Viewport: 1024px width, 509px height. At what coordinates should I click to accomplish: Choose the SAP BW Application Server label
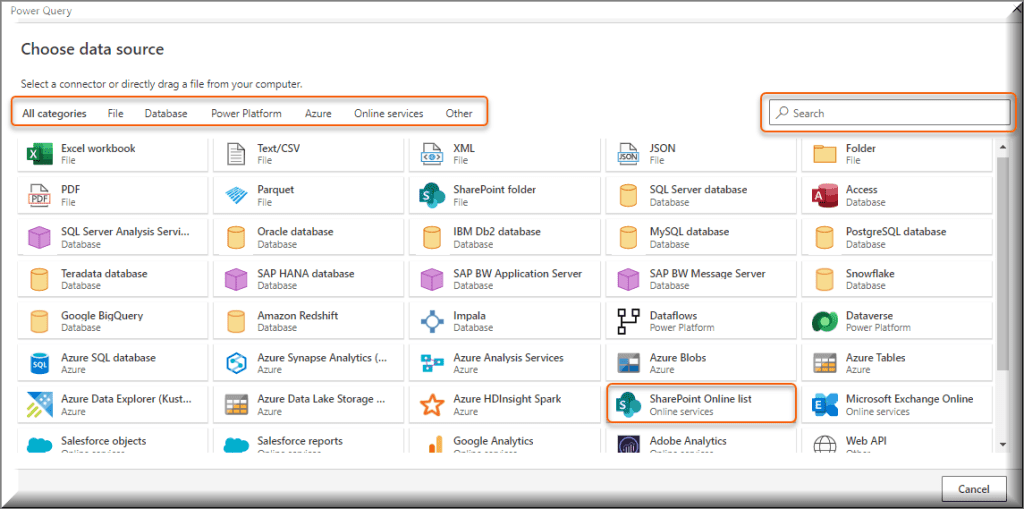[x=518, y=273]
